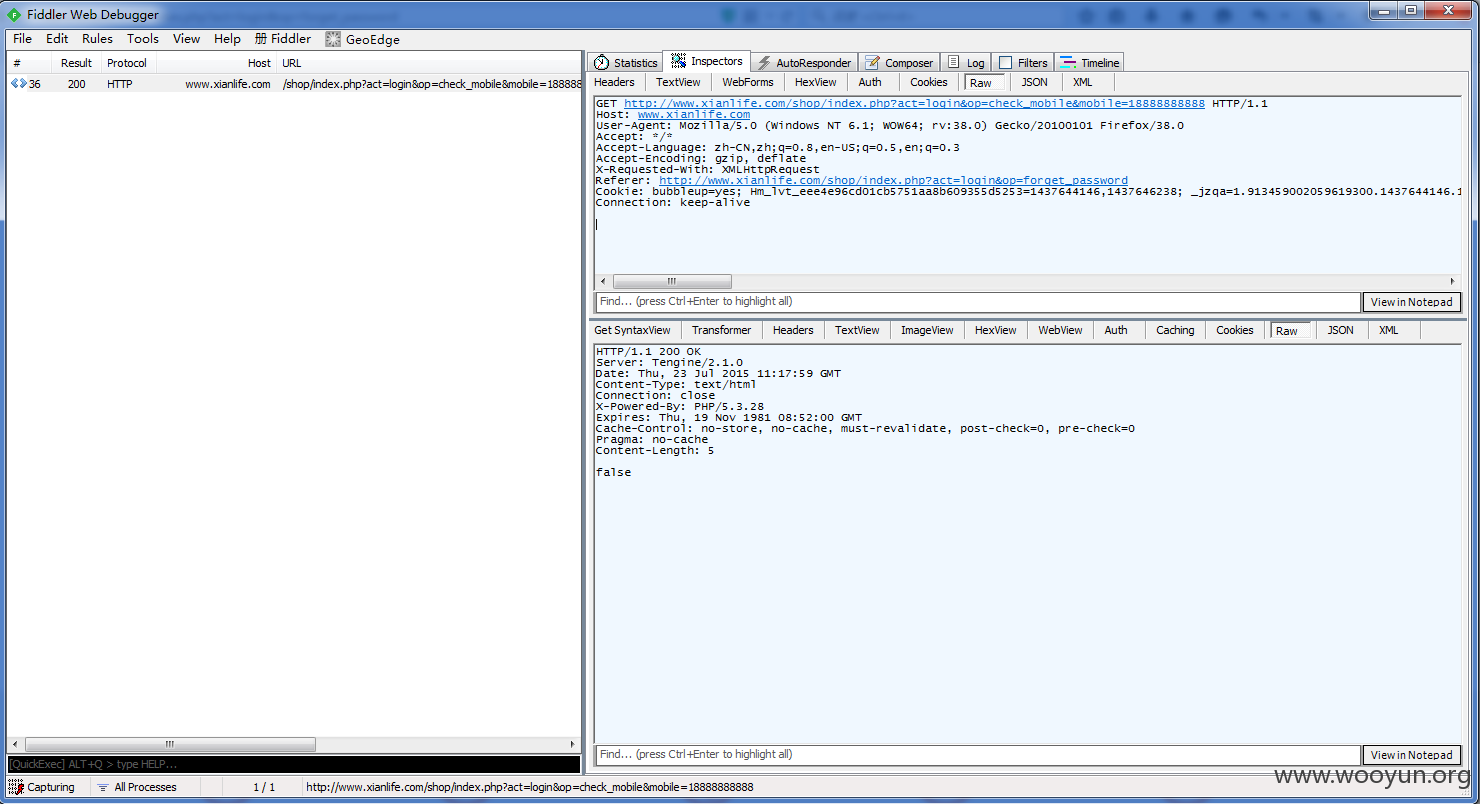Click 'false' response body text
This screenshot has width=1480, height=804.
613,472
